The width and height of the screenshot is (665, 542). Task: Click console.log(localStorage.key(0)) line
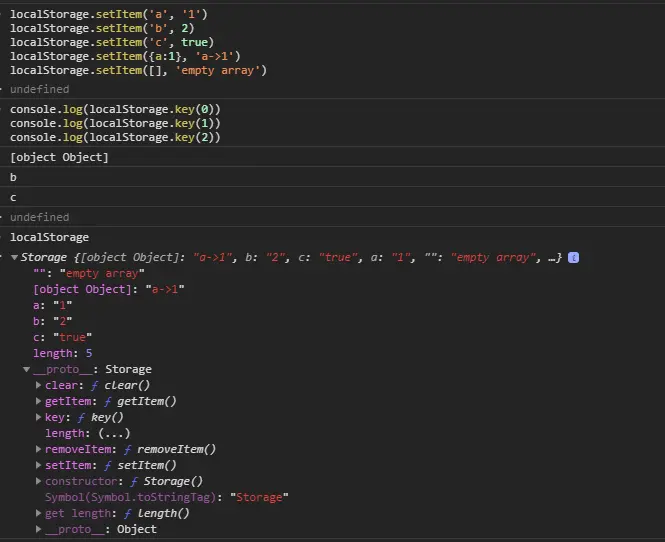pos(115,109)
